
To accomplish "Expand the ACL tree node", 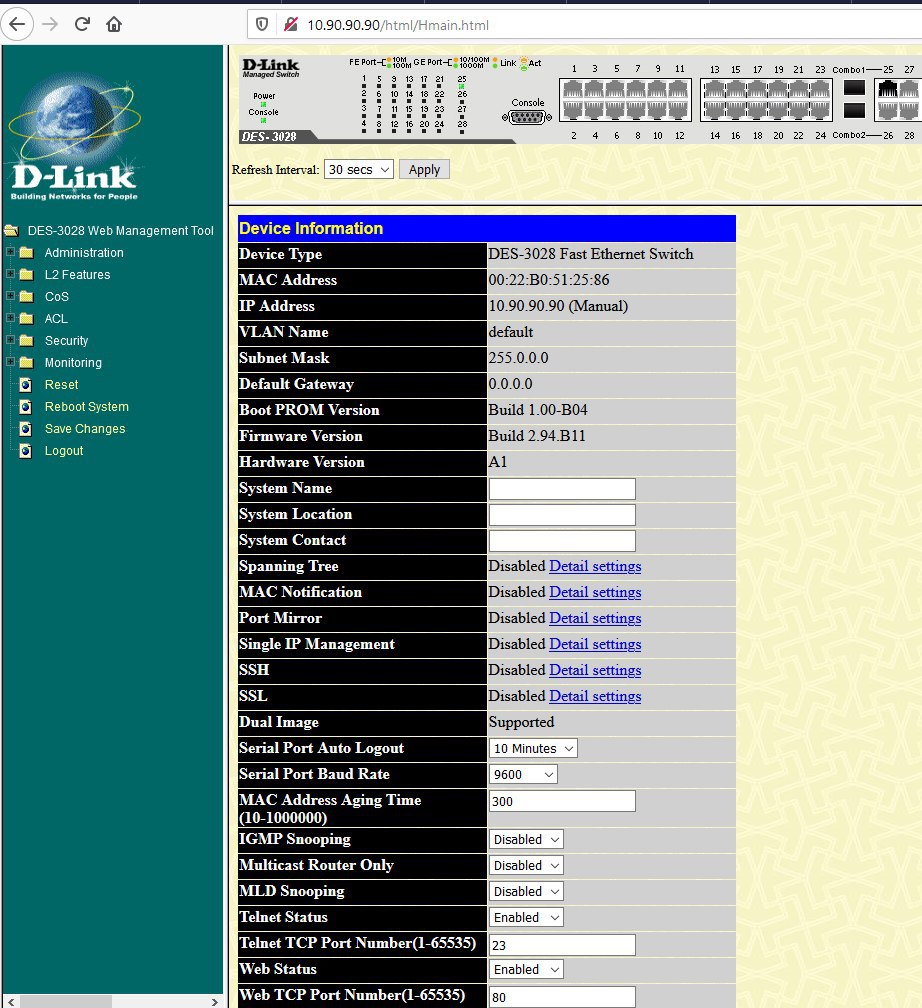I will [x=10, y=318].
